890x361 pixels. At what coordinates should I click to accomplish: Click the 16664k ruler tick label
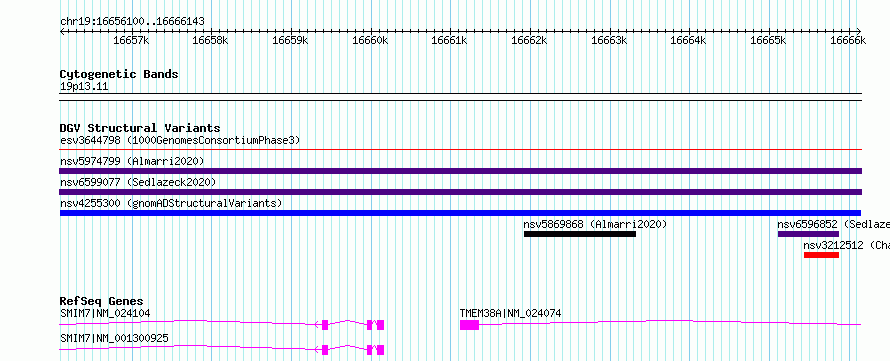tap(689, 40)
